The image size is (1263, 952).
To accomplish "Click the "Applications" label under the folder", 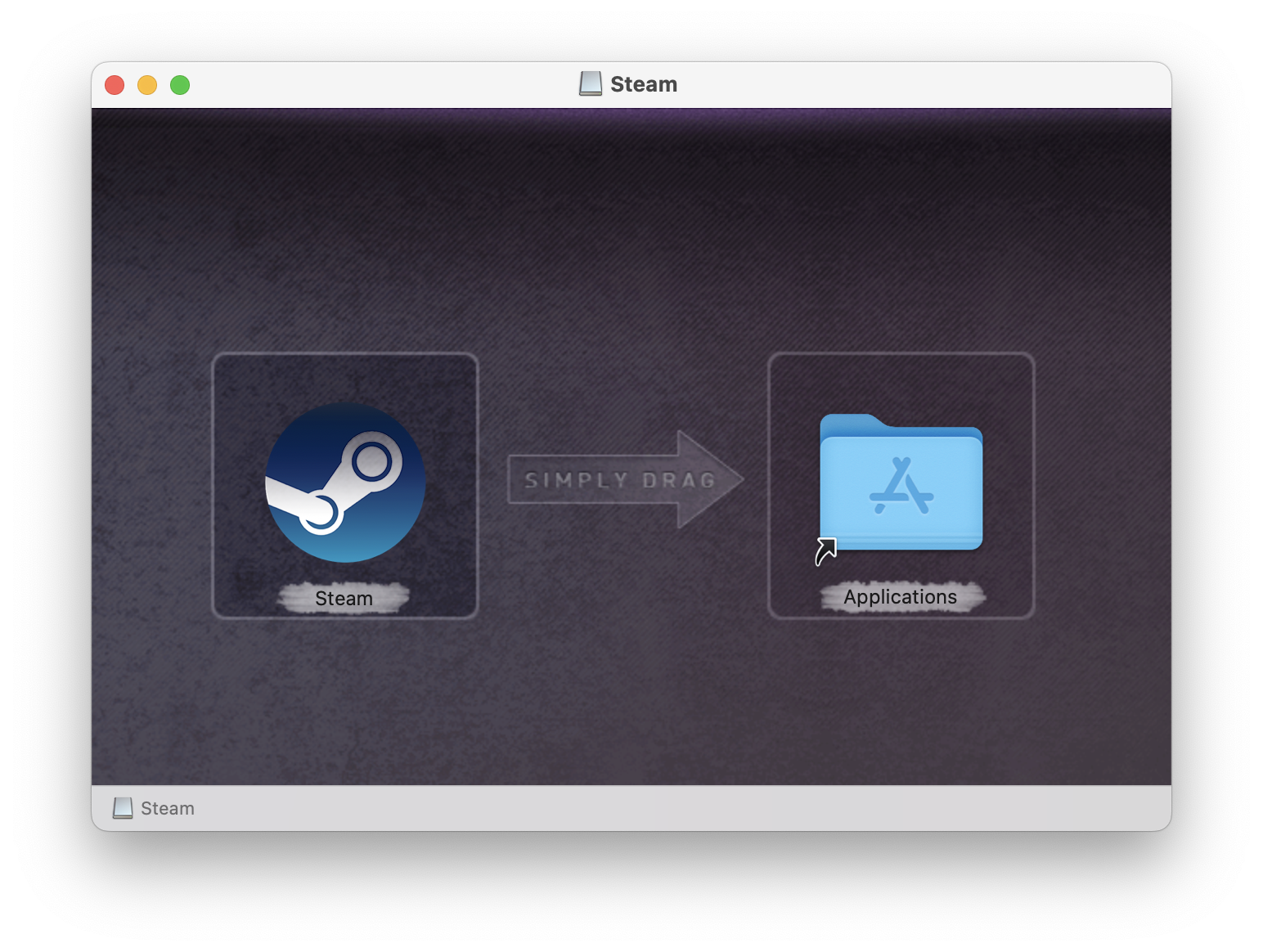I will point(900,597).
